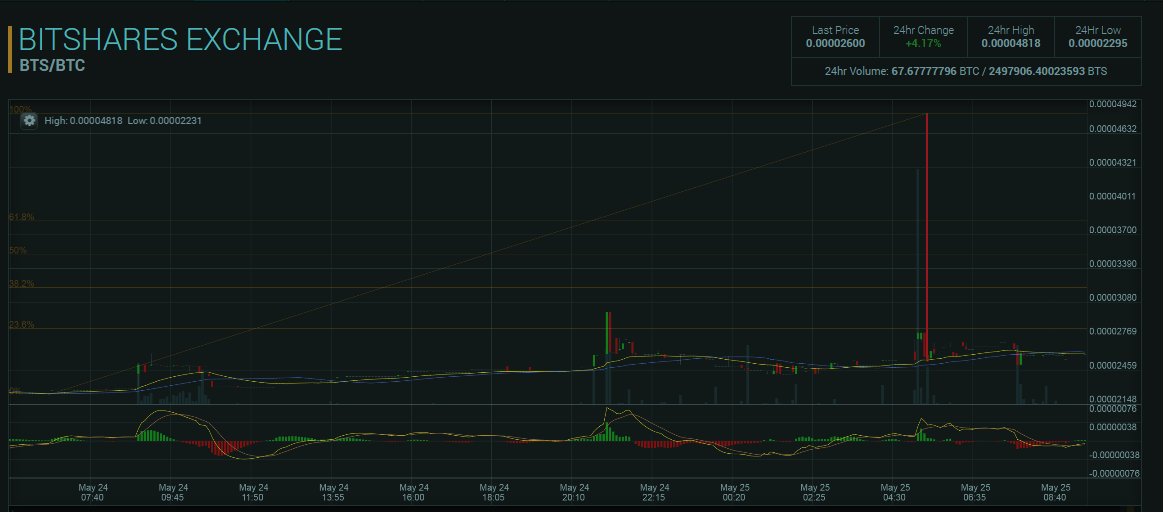1163x512 pixels.
Task: Click time label May 25 04:30
Action: (x=895, y=493)
